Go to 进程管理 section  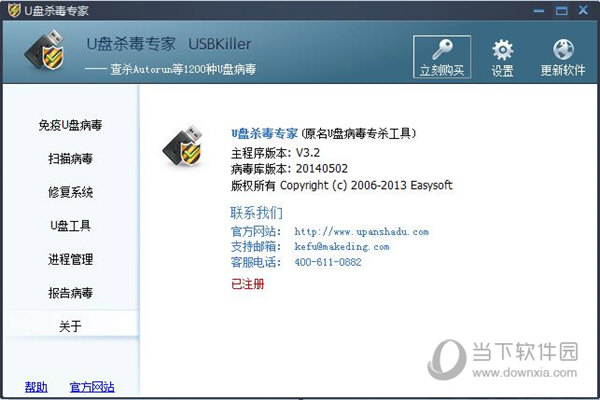click(x=70, y=260)
